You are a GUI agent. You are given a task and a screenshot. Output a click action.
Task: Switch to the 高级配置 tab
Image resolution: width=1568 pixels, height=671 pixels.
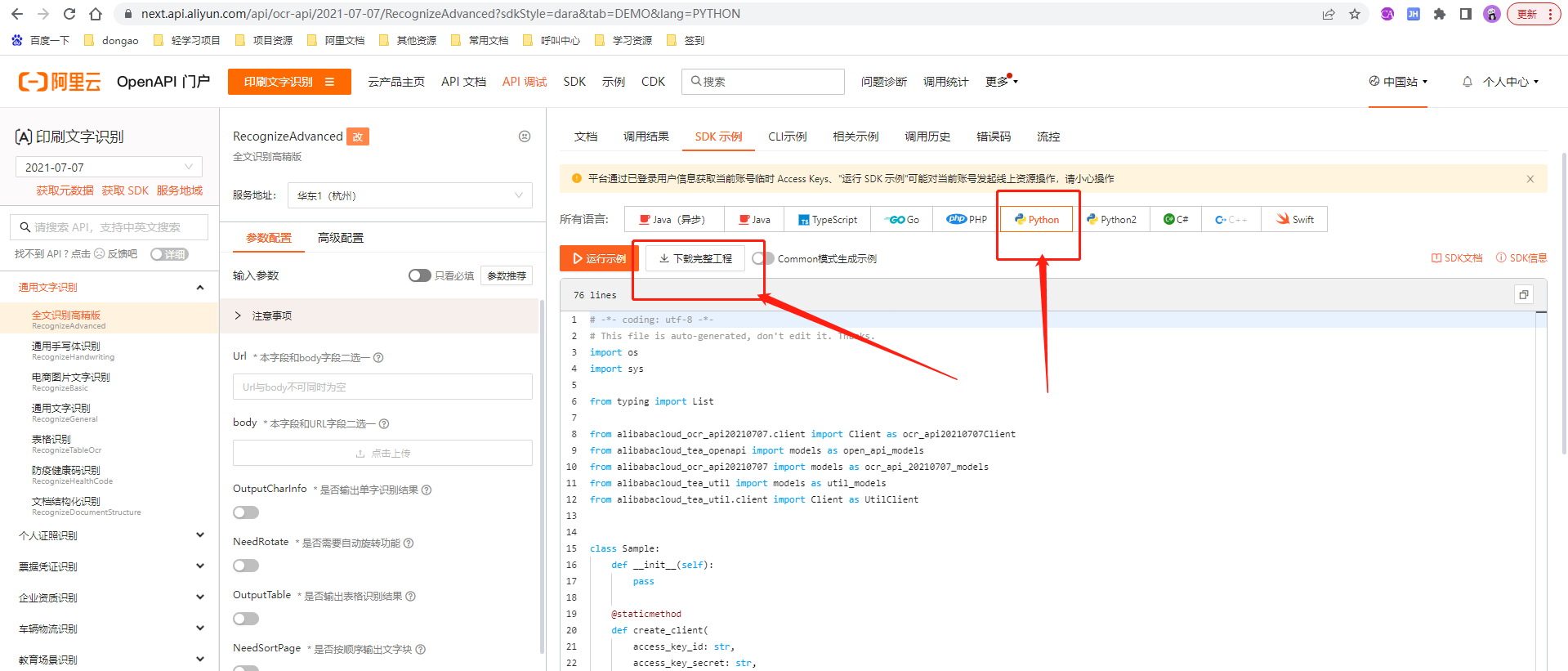(341, 238)
